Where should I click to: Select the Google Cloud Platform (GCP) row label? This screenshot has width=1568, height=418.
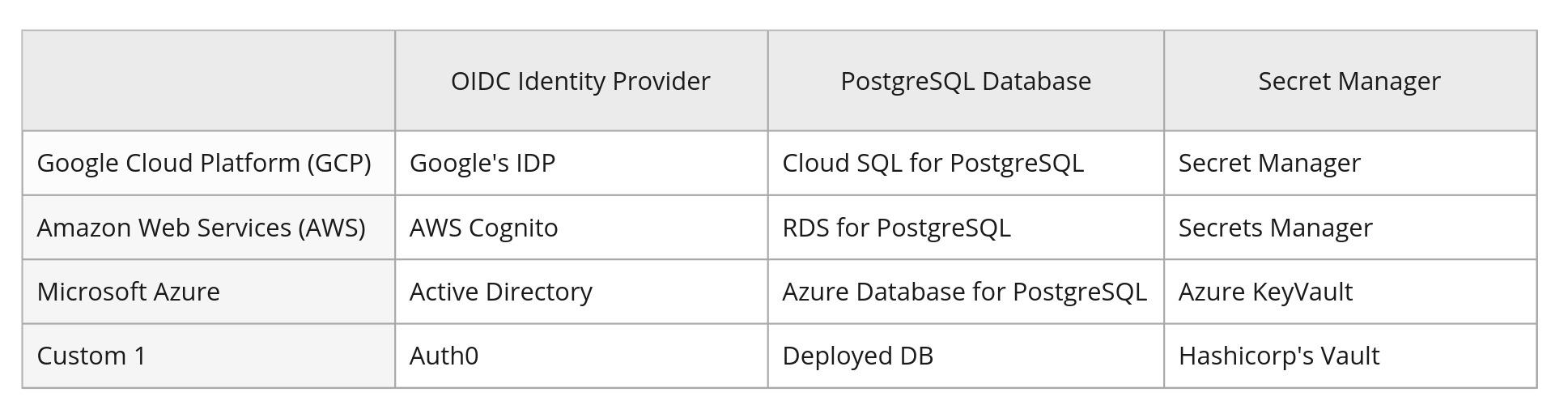tap(204, 163)
